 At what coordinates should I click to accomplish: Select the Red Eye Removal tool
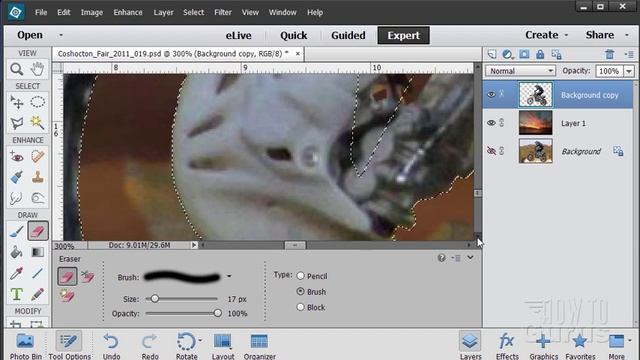tap(17, 157)
